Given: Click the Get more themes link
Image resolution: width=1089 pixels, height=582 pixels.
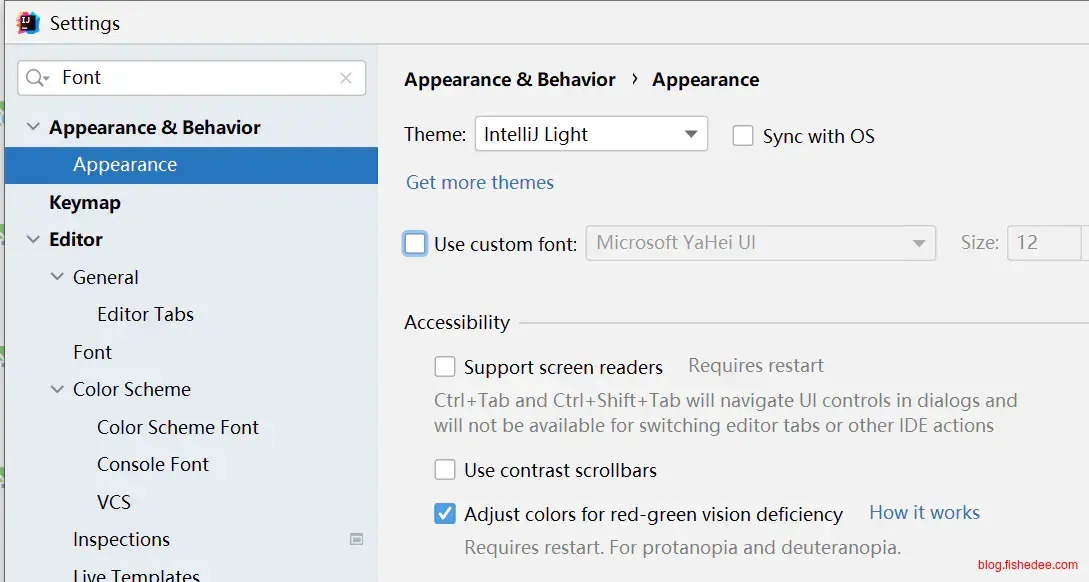Looking at the screenshot, I should tap(480, 182).
